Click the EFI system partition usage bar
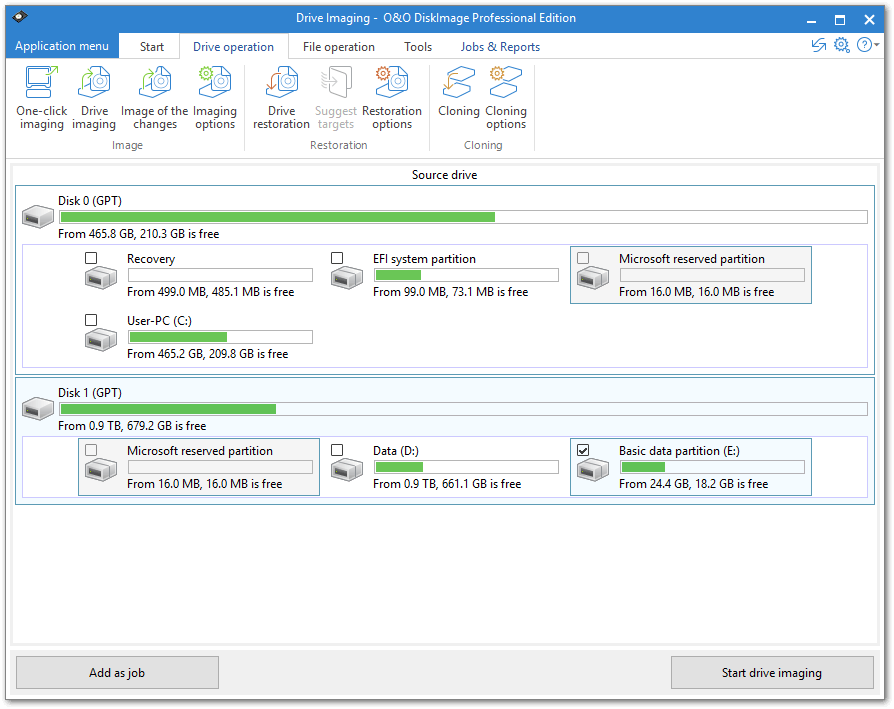894x709 pixels. tap(466, 275)
